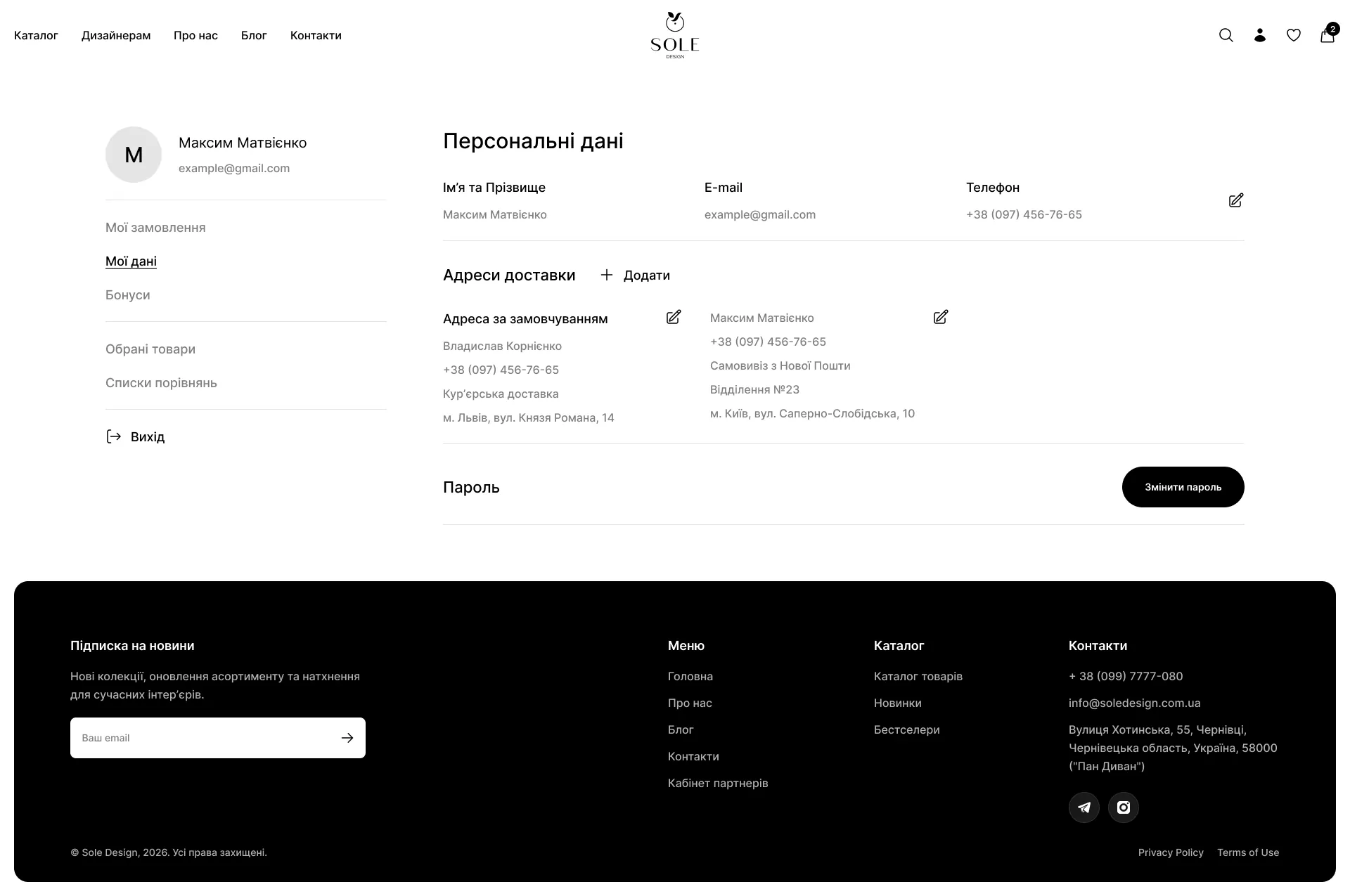The width and height of the screenshot is (1350, 896).
Task: Edit the default address of Владислав Корнієнко
Action: (x=673, y=317)
